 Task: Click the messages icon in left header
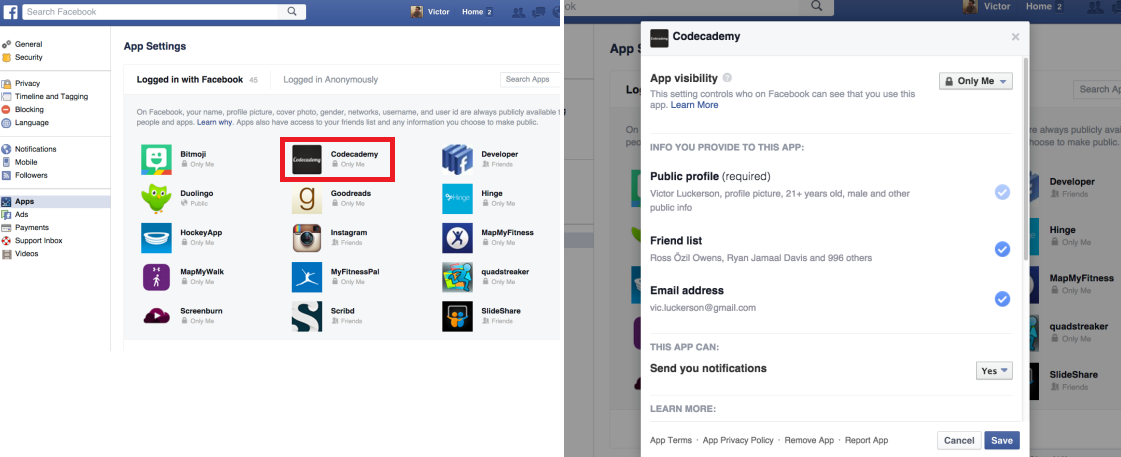point(540,11)
